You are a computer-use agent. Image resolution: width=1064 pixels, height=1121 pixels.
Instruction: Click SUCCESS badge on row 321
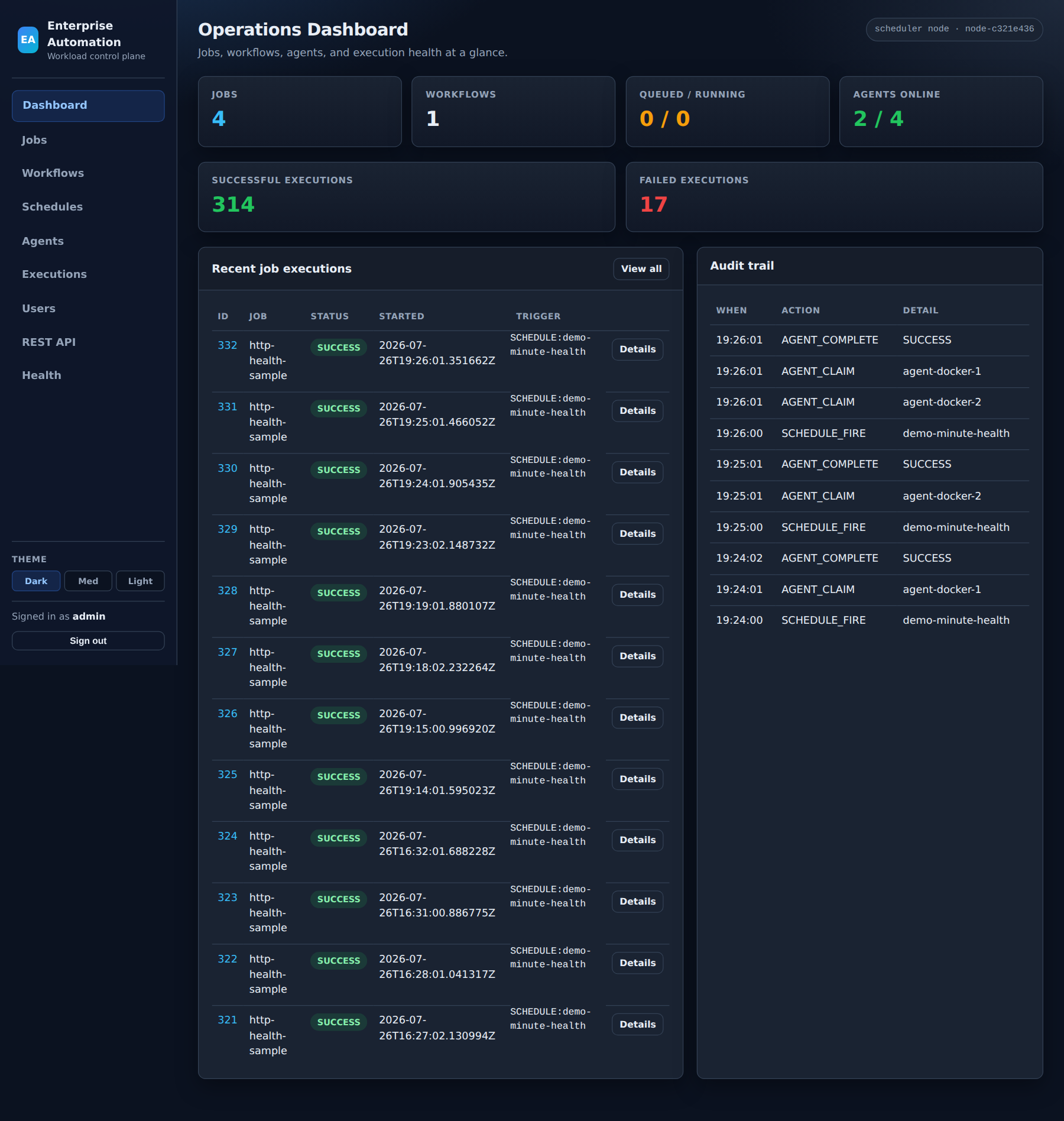(x=339, y=1022)
